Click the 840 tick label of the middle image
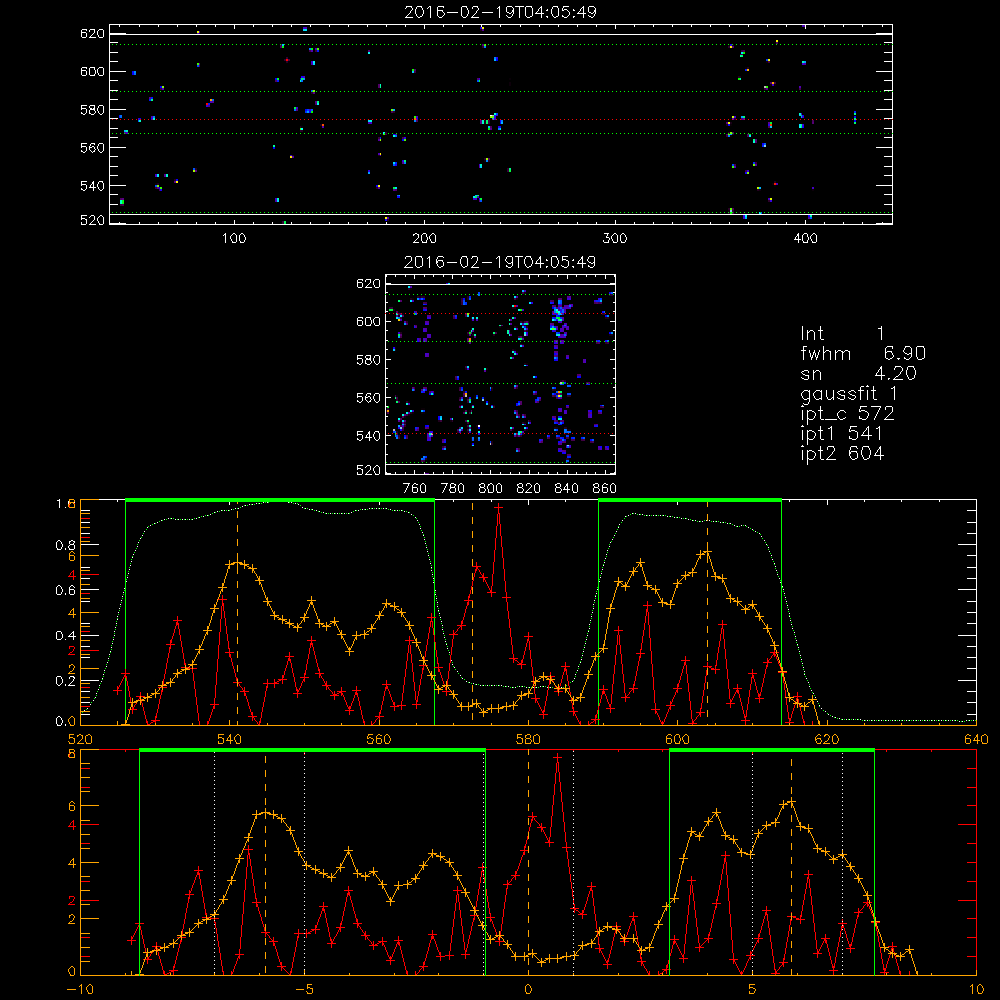Viewport: 1000px width, 1000px height. tap(566, 489)
